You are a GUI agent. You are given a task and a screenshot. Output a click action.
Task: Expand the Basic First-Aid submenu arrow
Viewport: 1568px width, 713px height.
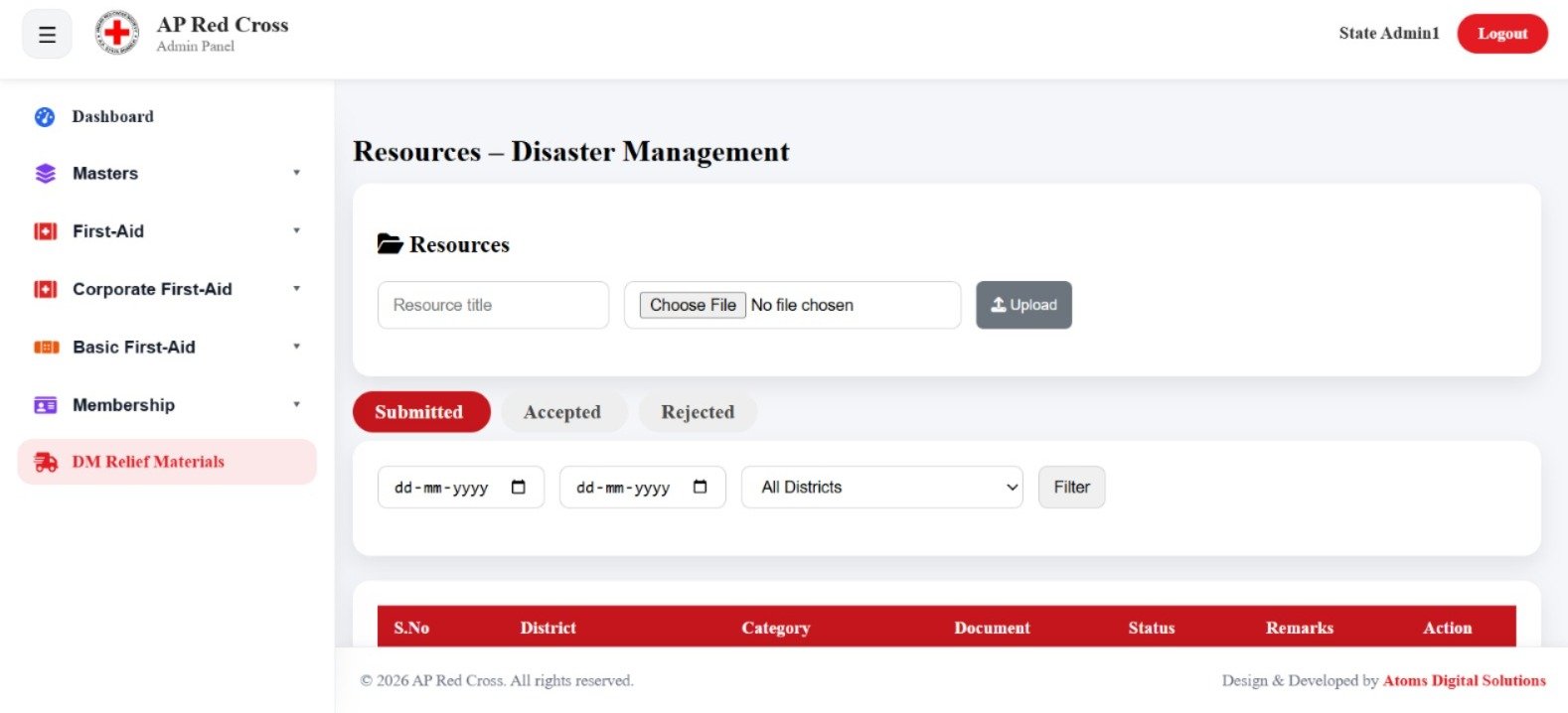(296, 347)
